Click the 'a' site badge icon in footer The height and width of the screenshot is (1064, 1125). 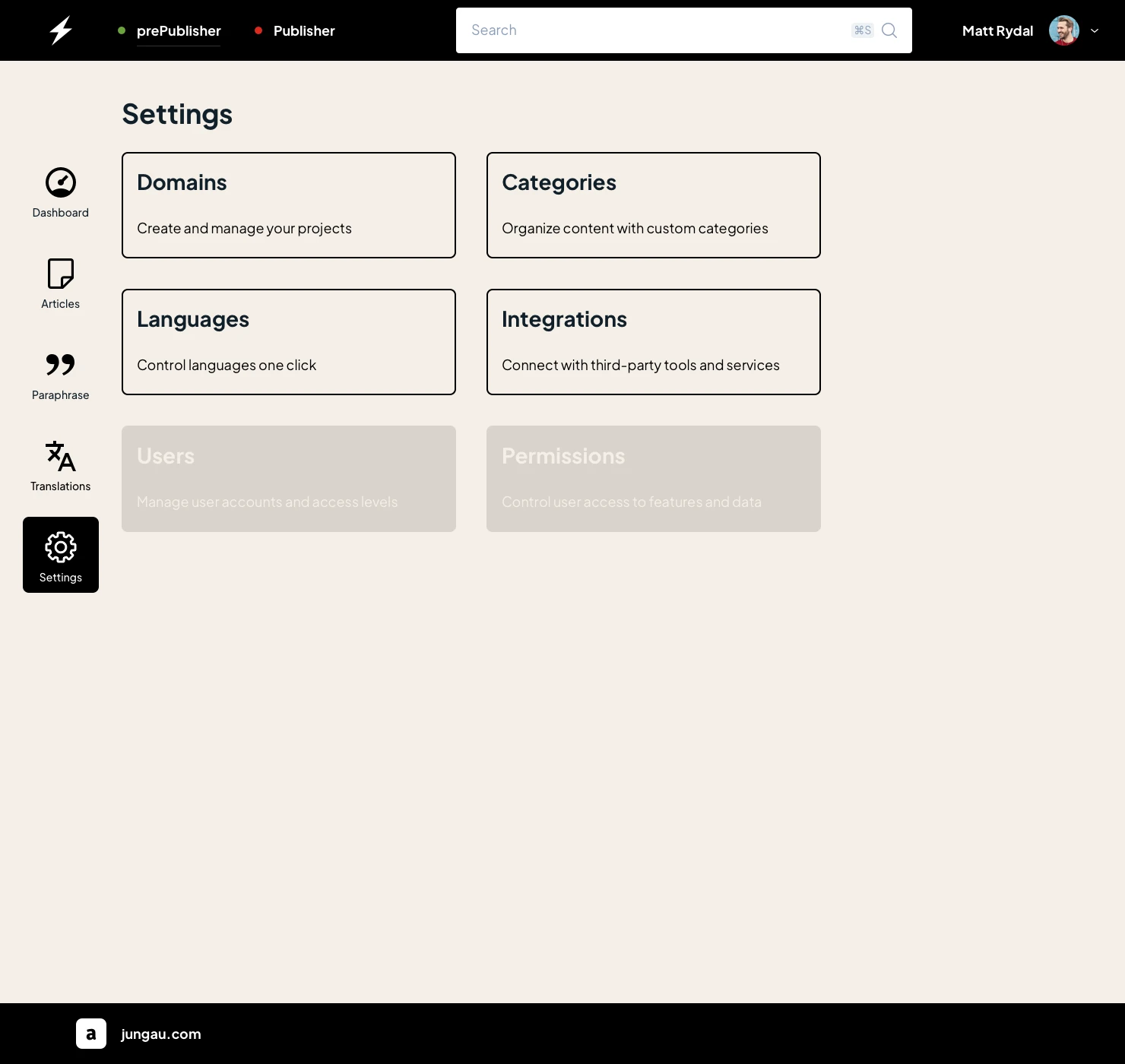91,1034
